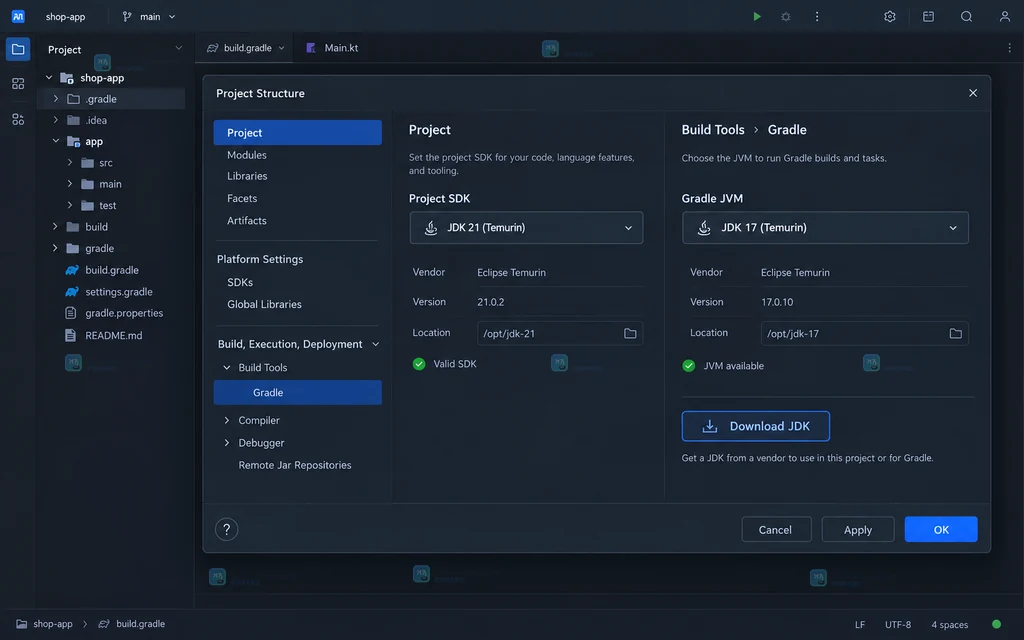The image size is (1024, 640).
Task: Click the 4 spaces indent indicator
Action: 950,624
